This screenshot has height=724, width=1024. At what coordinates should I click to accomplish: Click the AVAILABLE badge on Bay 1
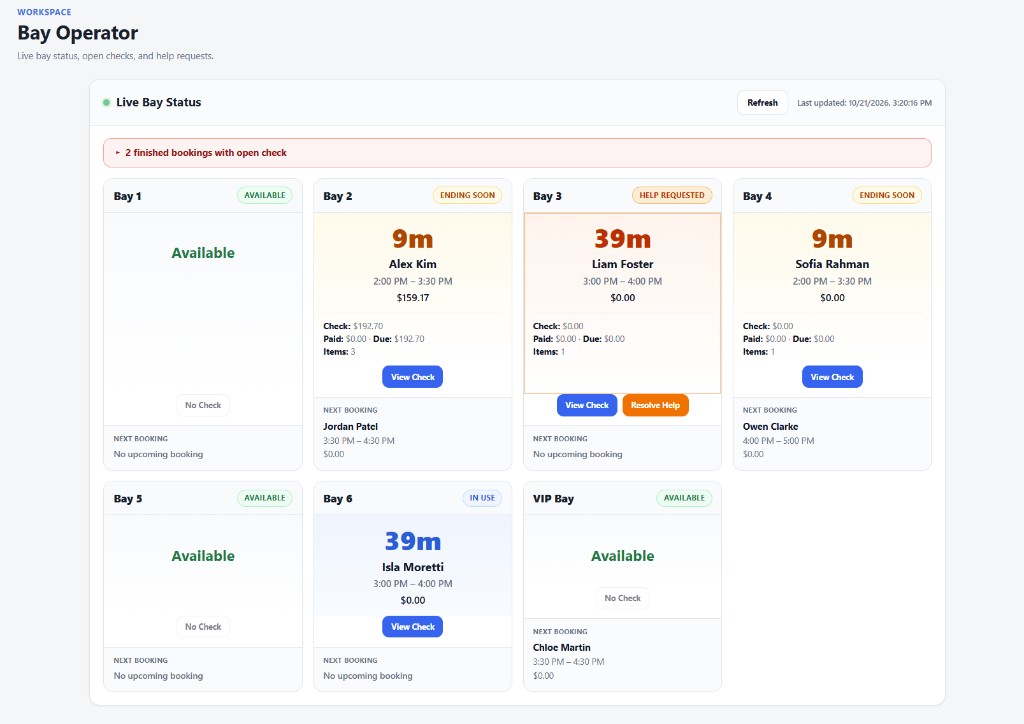click(264, 195)
